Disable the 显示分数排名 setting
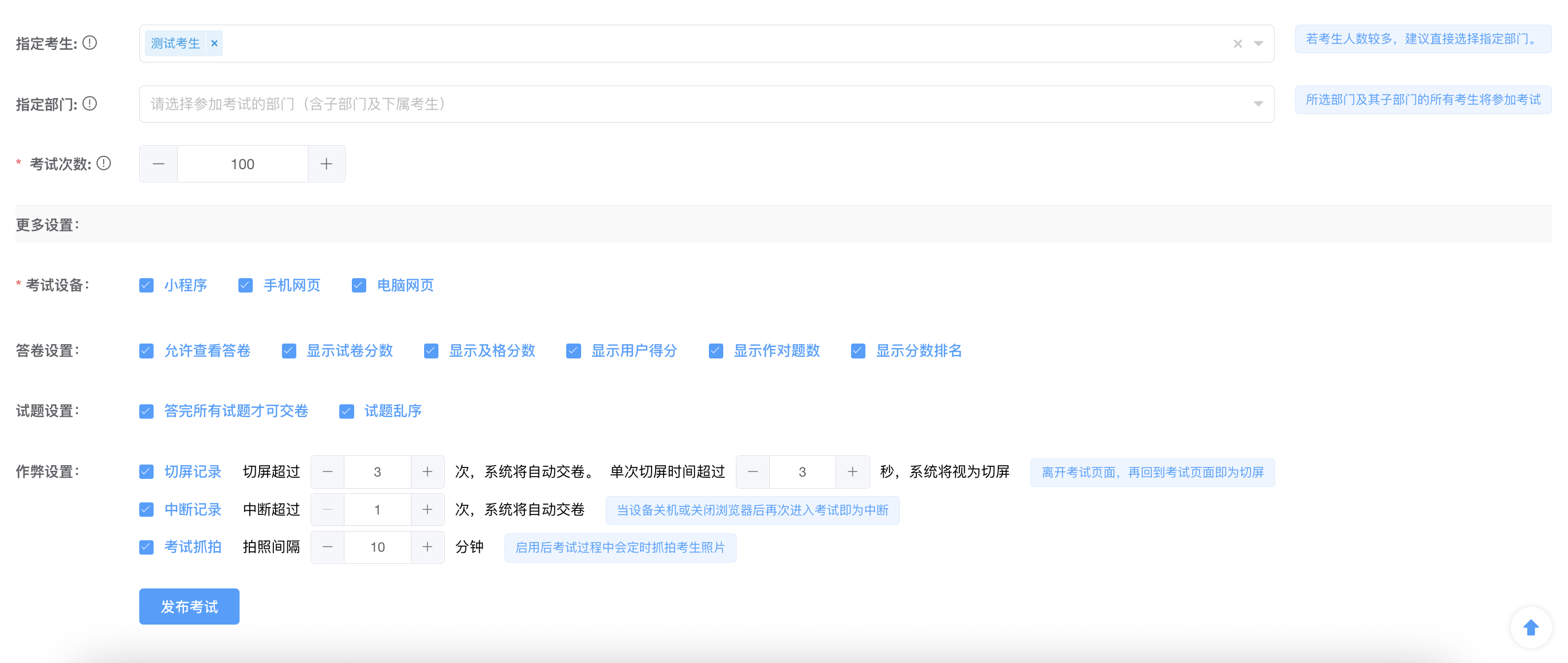 [x=859, y=350]
